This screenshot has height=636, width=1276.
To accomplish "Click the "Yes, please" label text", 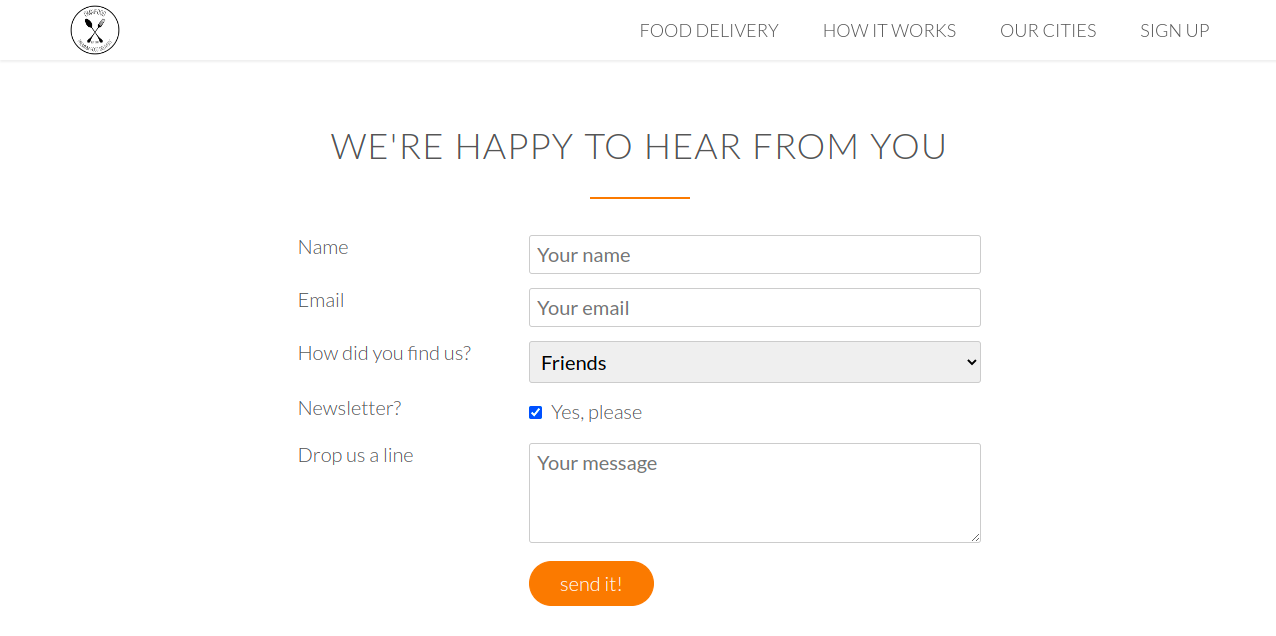I will click(x=596, y=412).
